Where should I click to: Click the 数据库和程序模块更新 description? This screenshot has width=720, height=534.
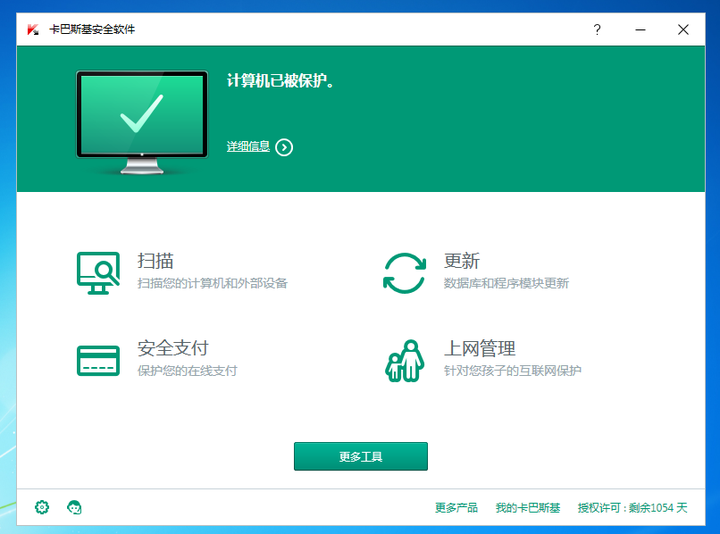506,283
